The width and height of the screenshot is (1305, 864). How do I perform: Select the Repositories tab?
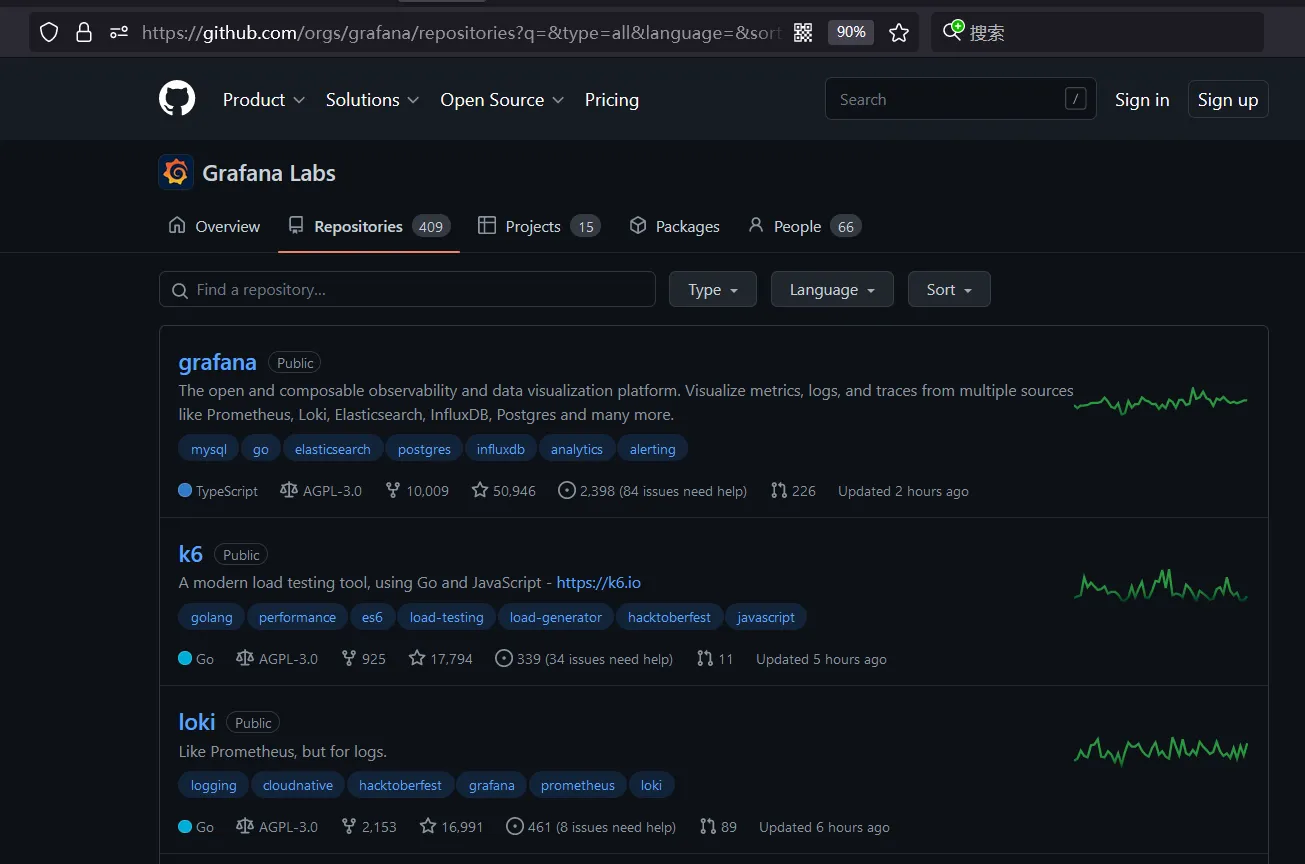(x=369, y=226)
